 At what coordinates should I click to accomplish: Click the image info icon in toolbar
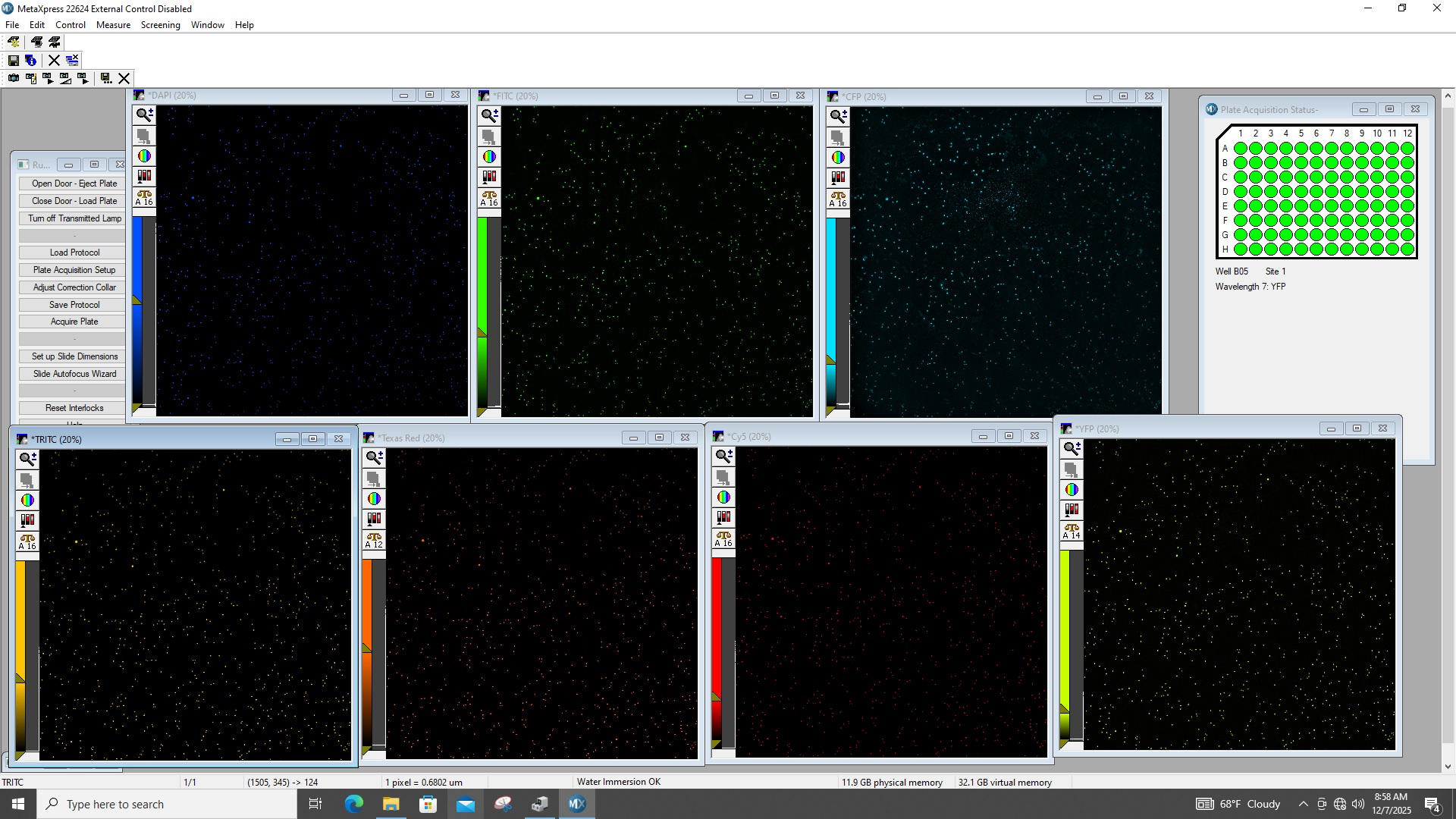31,60
